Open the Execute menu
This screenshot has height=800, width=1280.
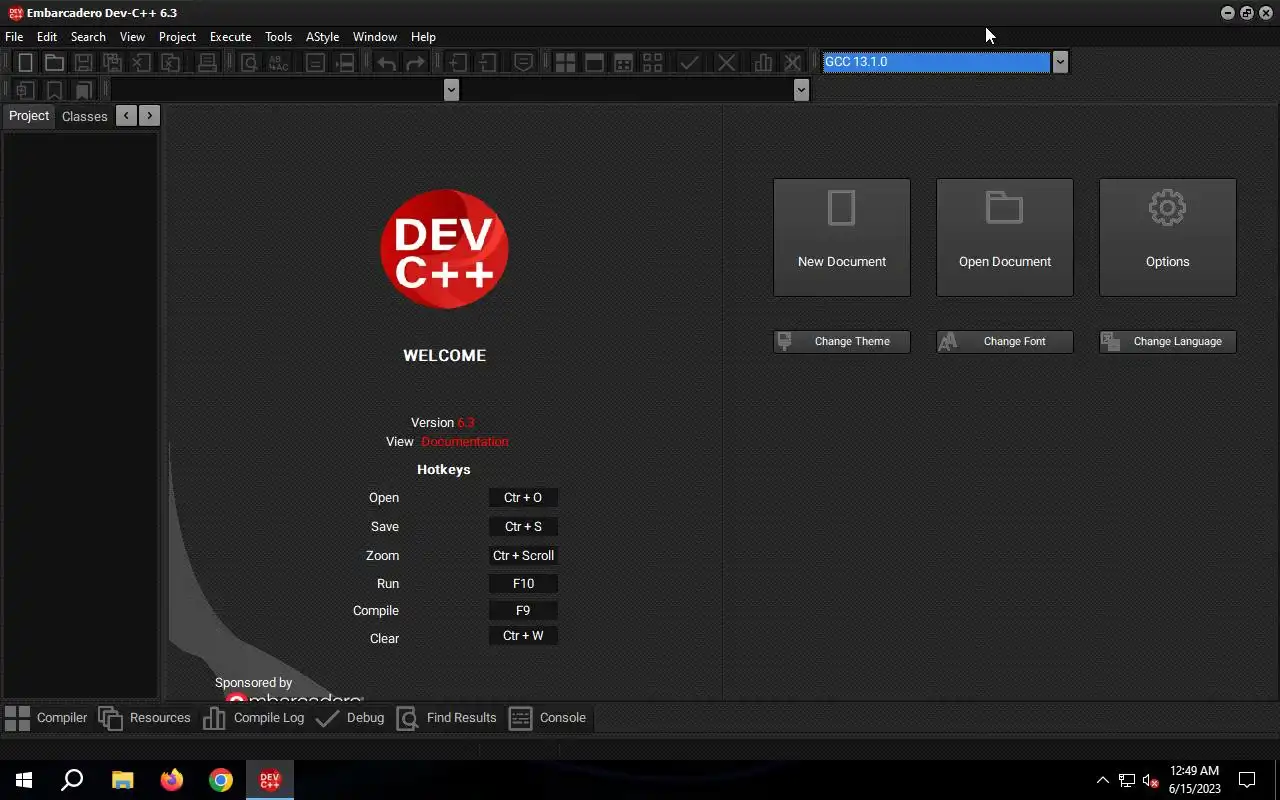point(230,36)
